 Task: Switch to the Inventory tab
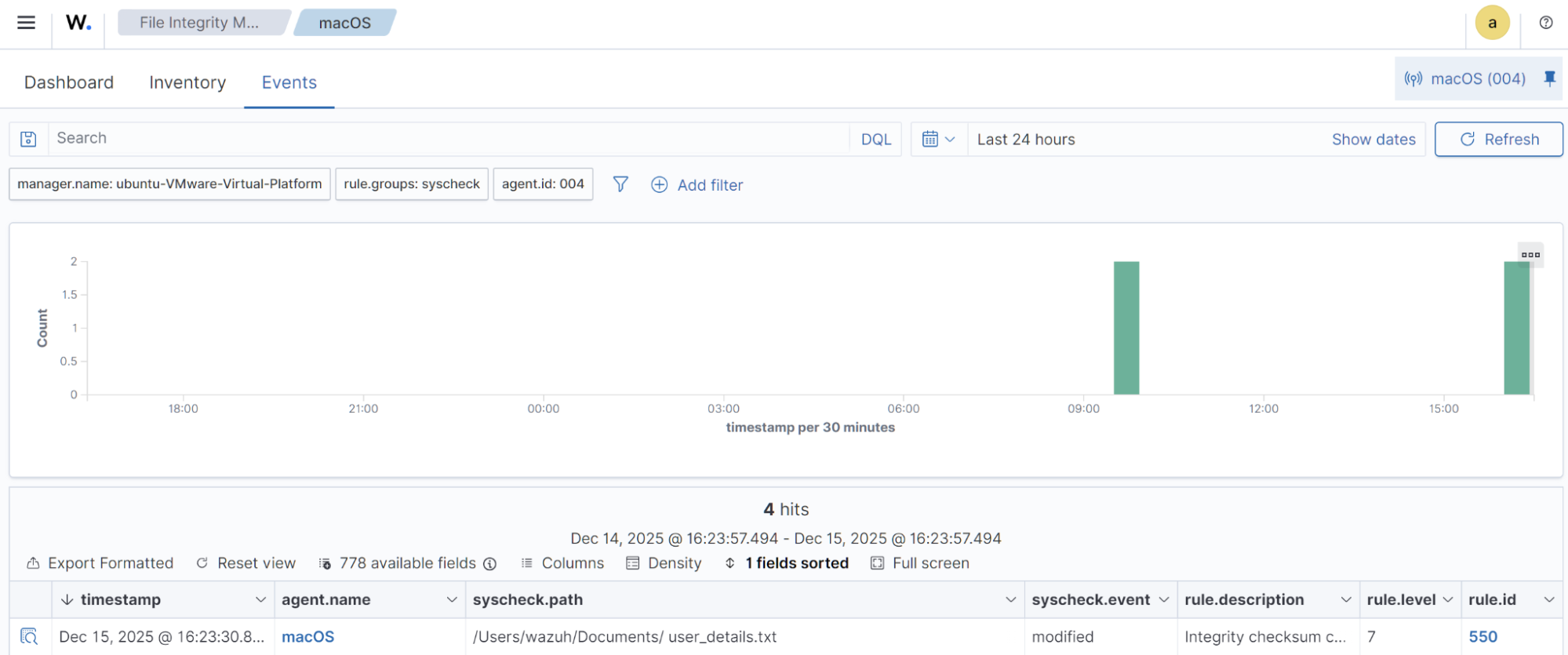(187, 82)
